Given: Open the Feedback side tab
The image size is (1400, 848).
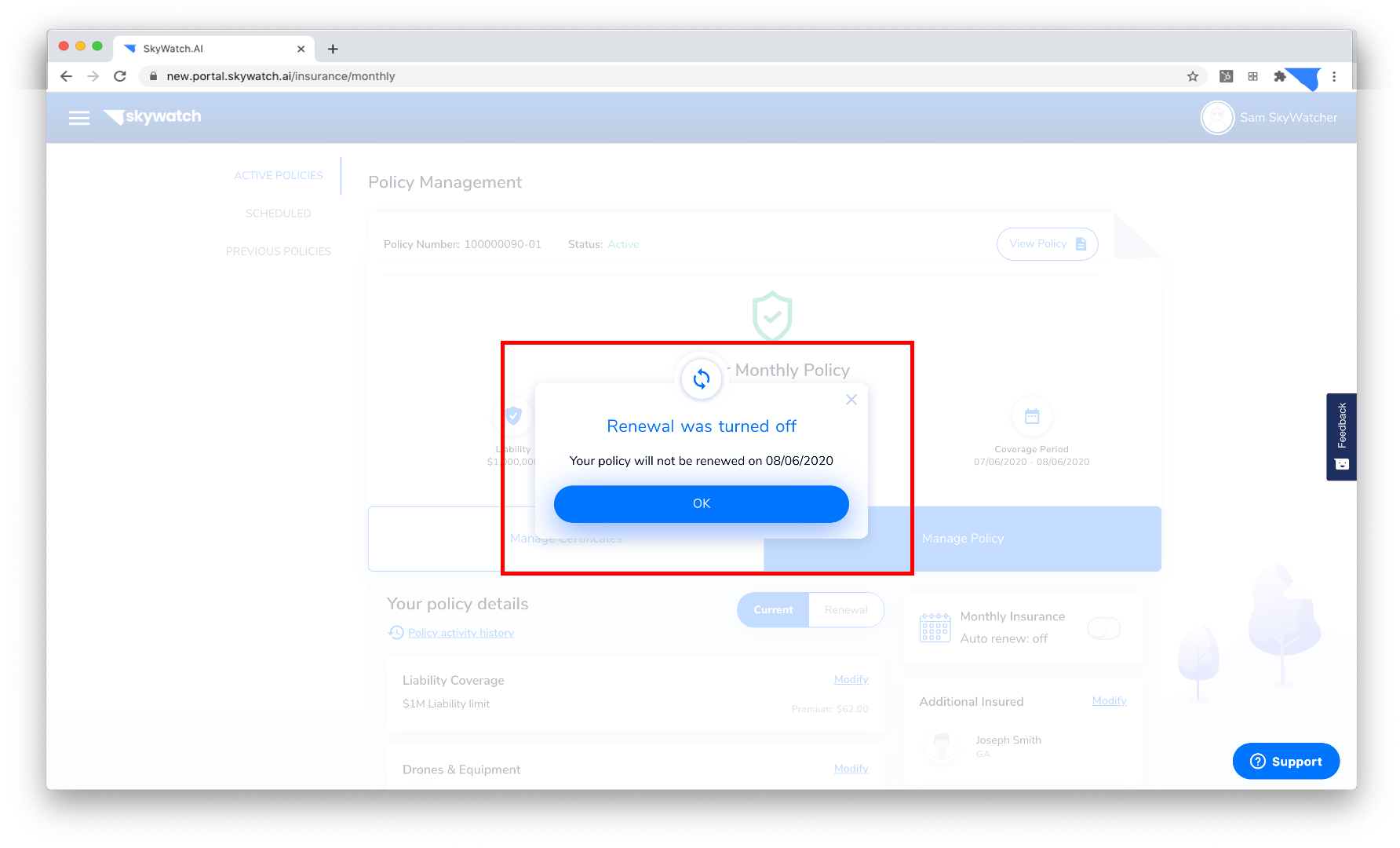Looking at the screenshot, I should pos(1341,437).
